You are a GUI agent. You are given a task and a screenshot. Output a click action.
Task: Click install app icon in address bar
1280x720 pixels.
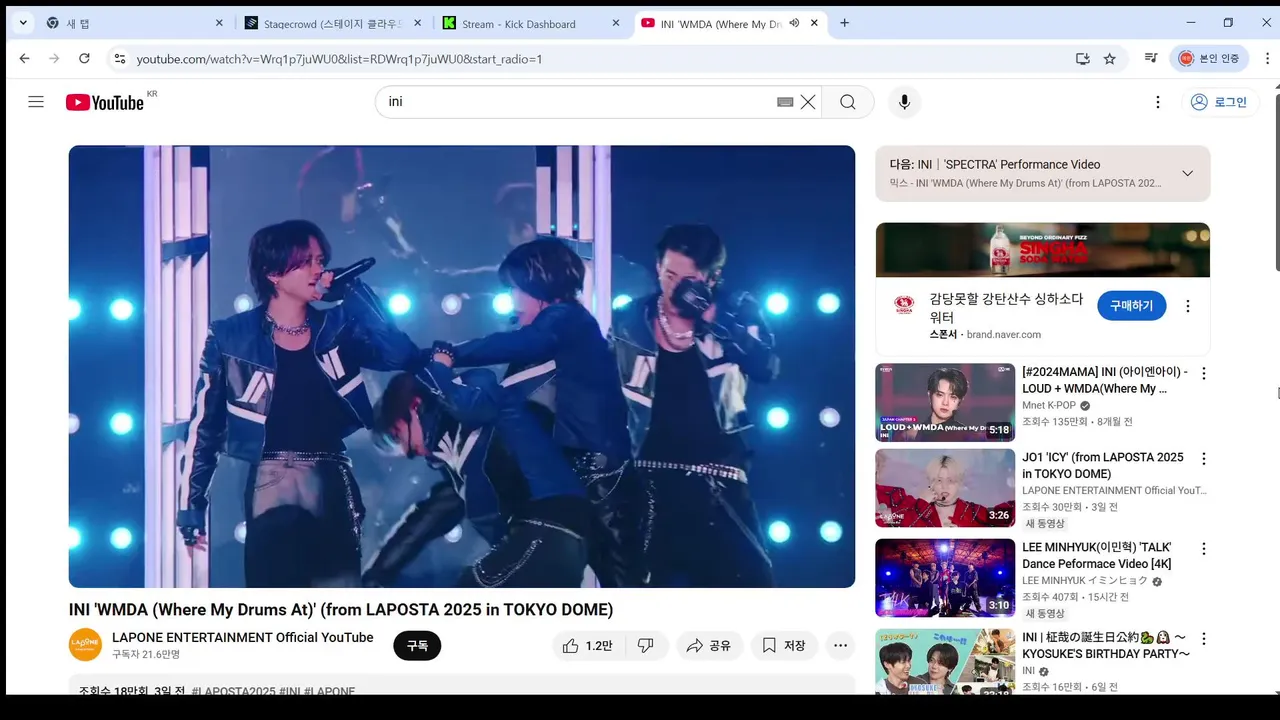point(1082,59)
